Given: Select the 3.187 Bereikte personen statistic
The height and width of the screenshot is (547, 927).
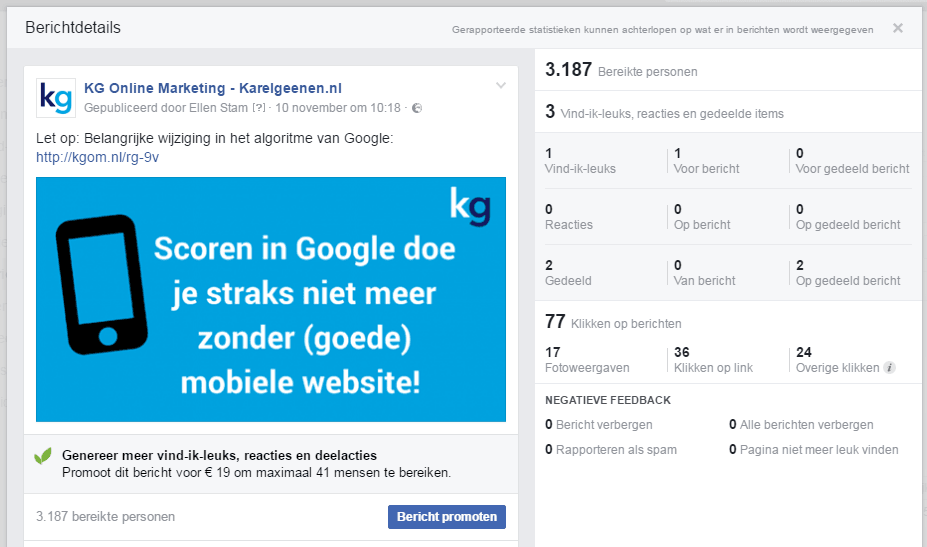Looking at the screenshot, I should pos(621,70).
